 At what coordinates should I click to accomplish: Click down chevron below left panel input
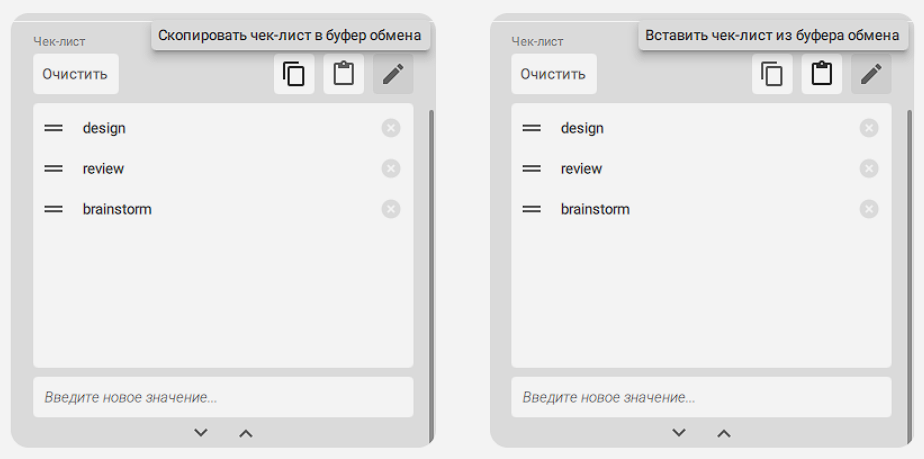(201, 433)
